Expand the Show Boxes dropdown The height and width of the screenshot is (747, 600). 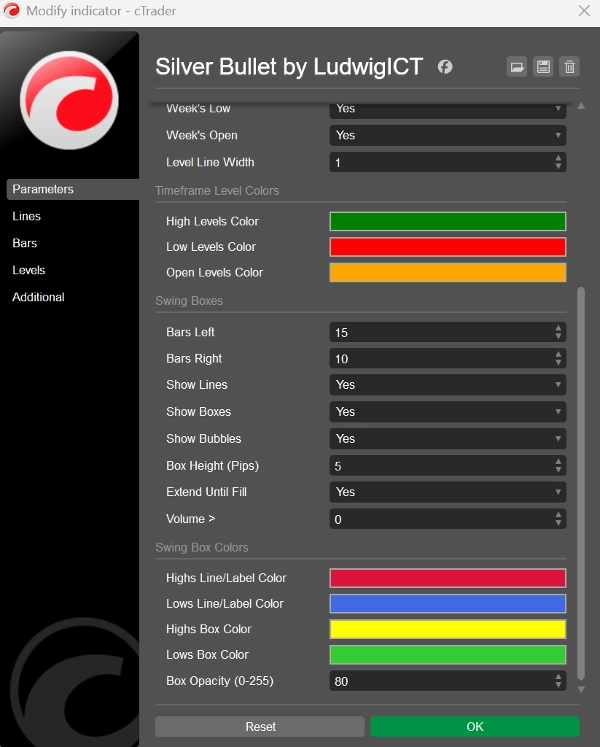point(447,412)
